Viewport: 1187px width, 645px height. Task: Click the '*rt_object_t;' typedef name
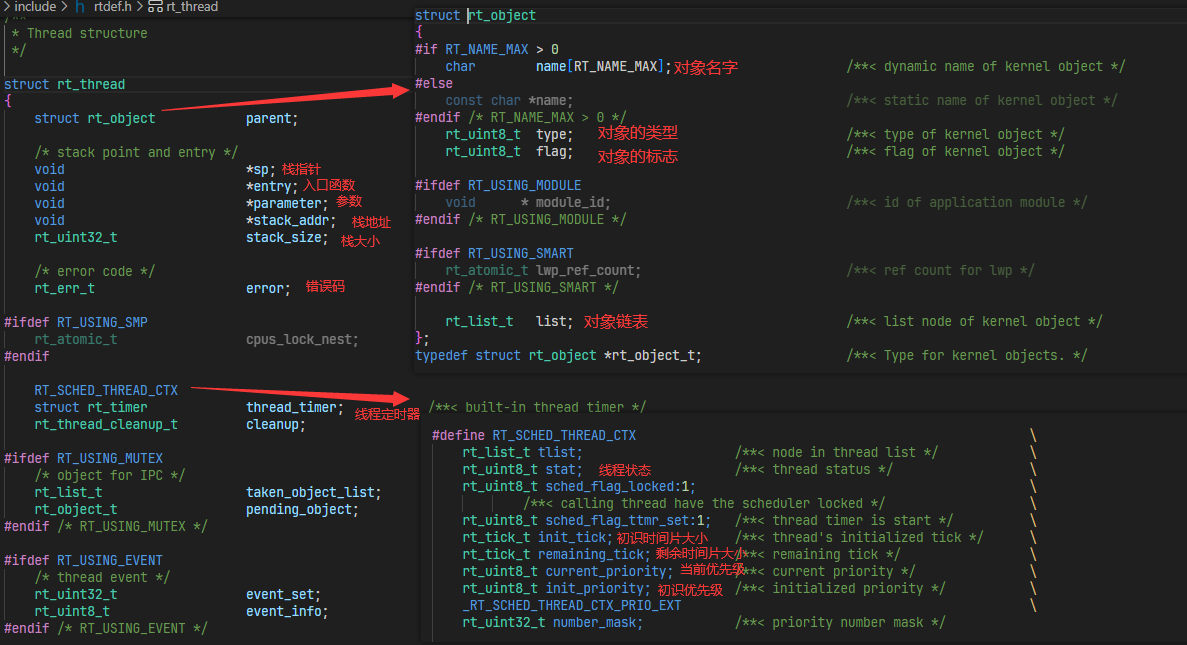(653, 355)
